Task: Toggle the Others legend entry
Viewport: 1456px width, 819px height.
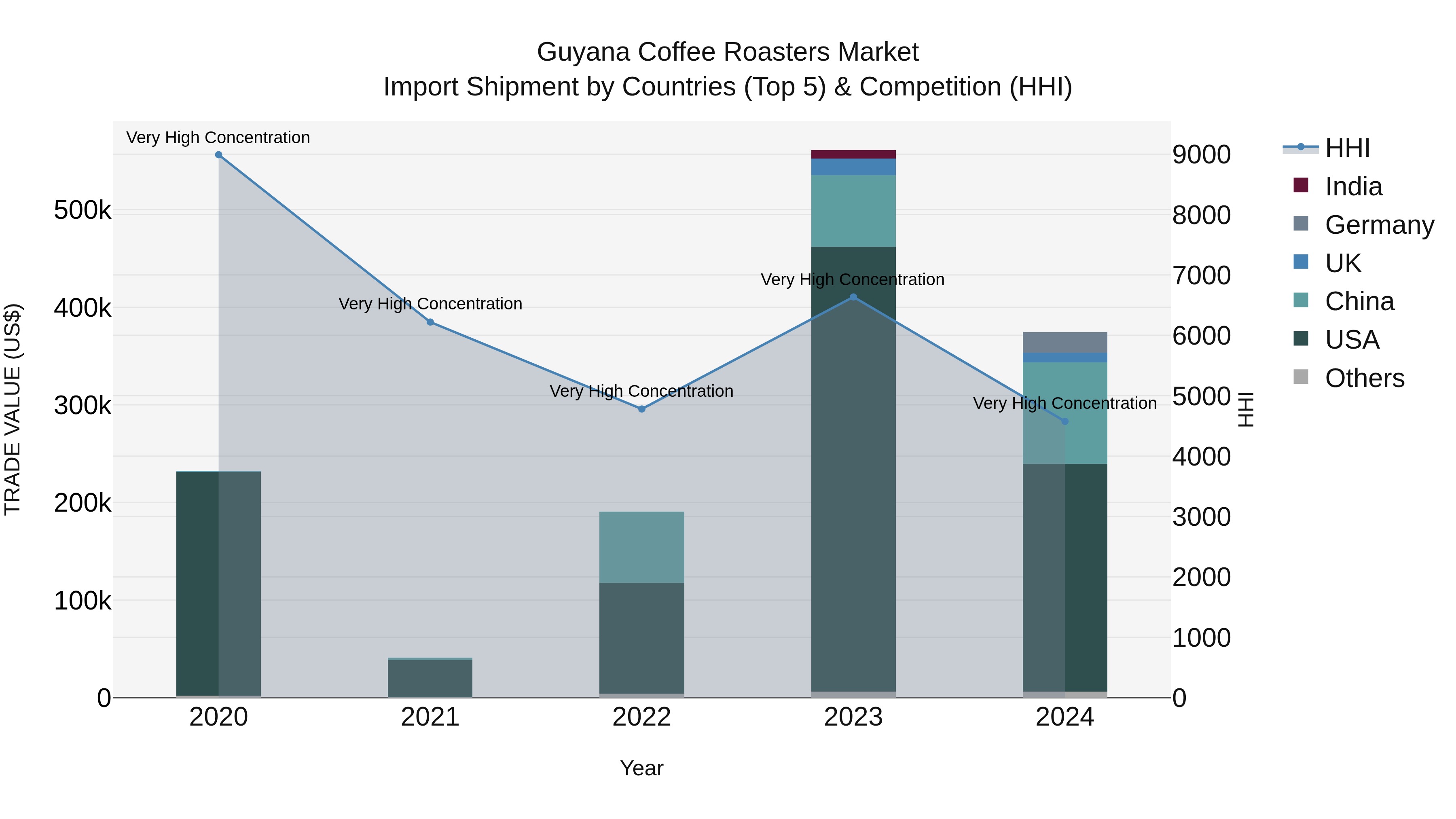Action: tap(1348, 378)
